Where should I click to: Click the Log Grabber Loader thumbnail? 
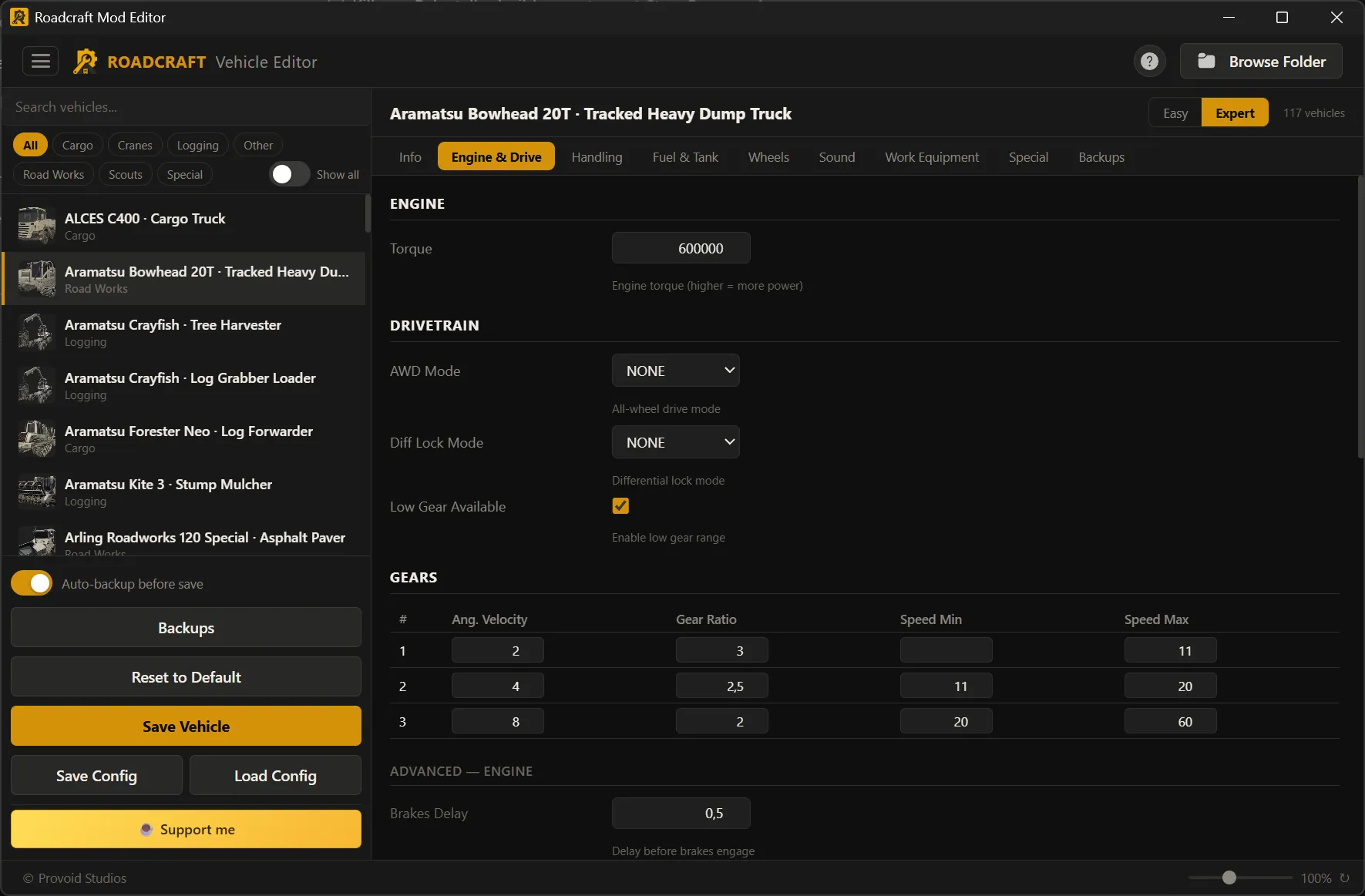36,385
